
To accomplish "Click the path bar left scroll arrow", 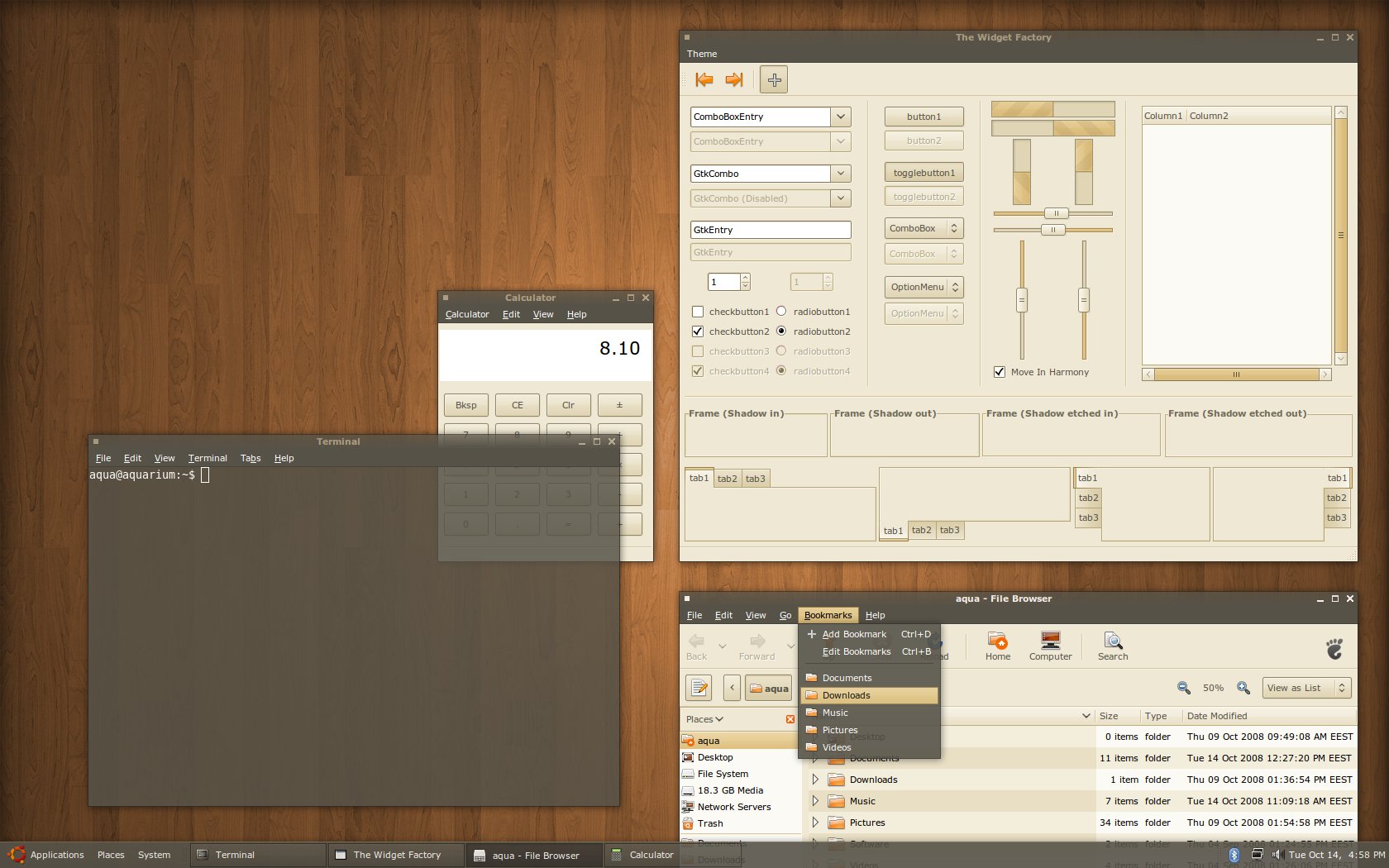I will [732, 688].
